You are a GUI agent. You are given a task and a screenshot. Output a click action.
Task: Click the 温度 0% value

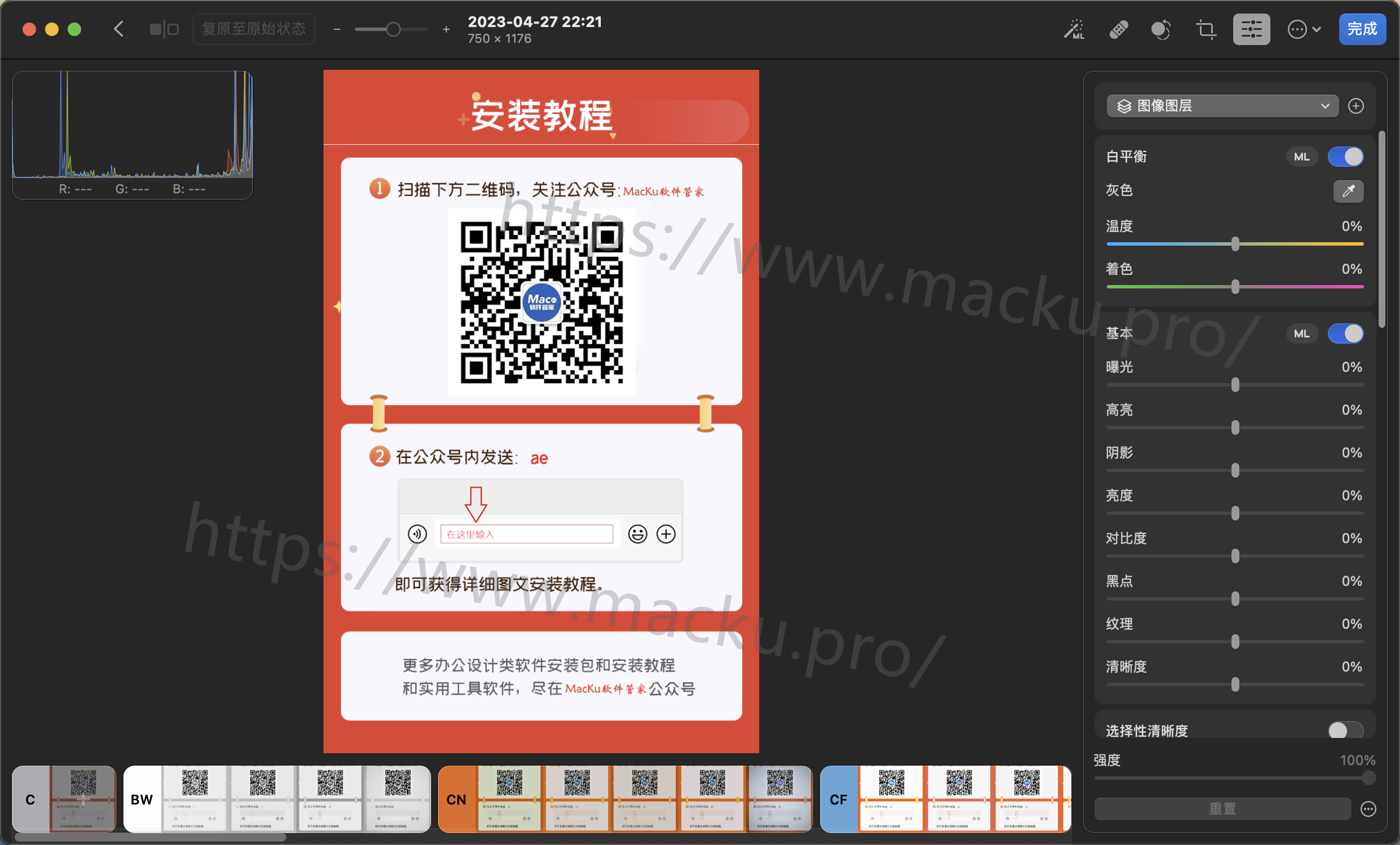pyautogui.click(x=1352, y=226)
